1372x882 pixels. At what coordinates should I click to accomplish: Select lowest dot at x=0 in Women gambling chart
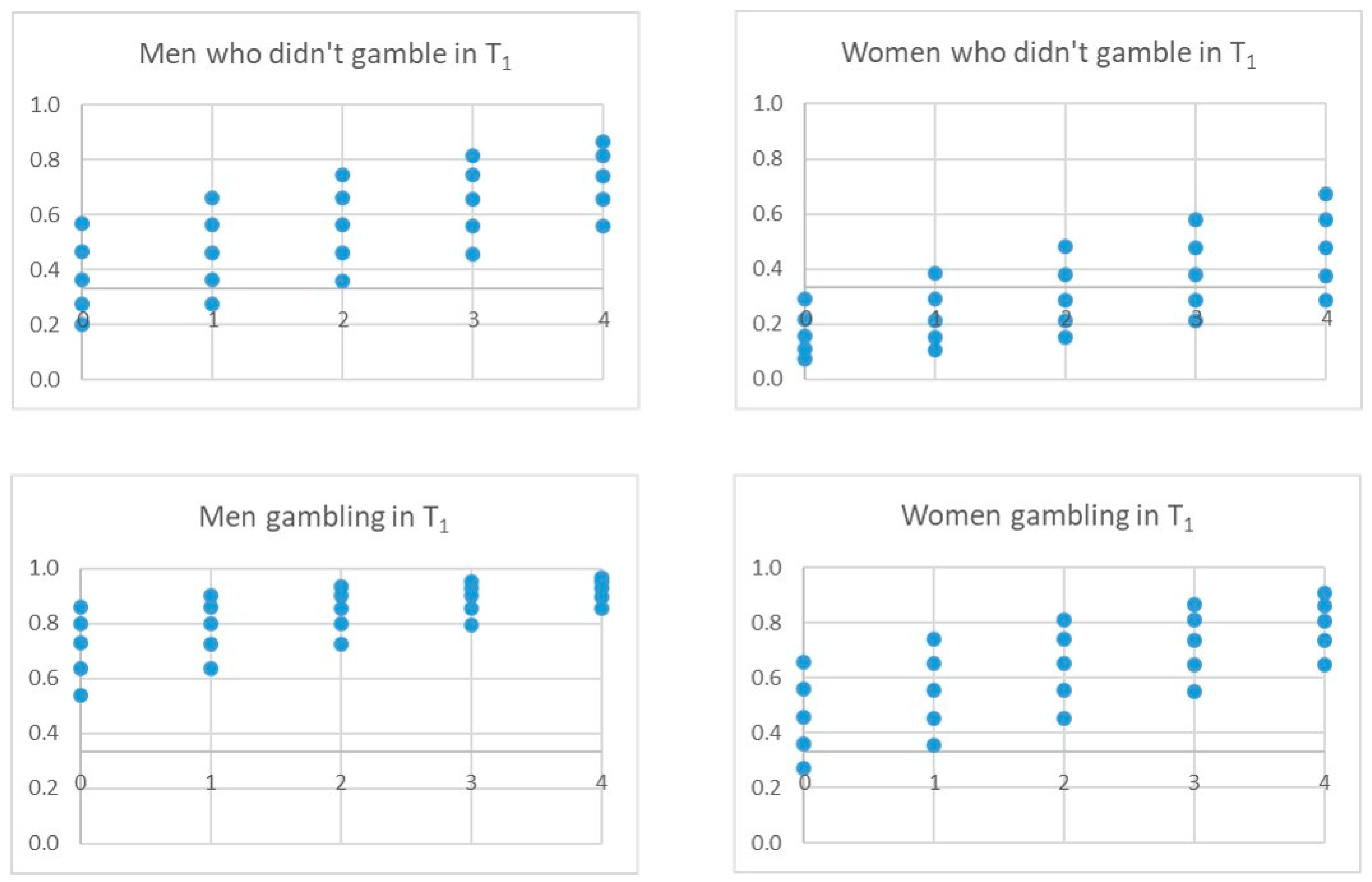[804, 768]
